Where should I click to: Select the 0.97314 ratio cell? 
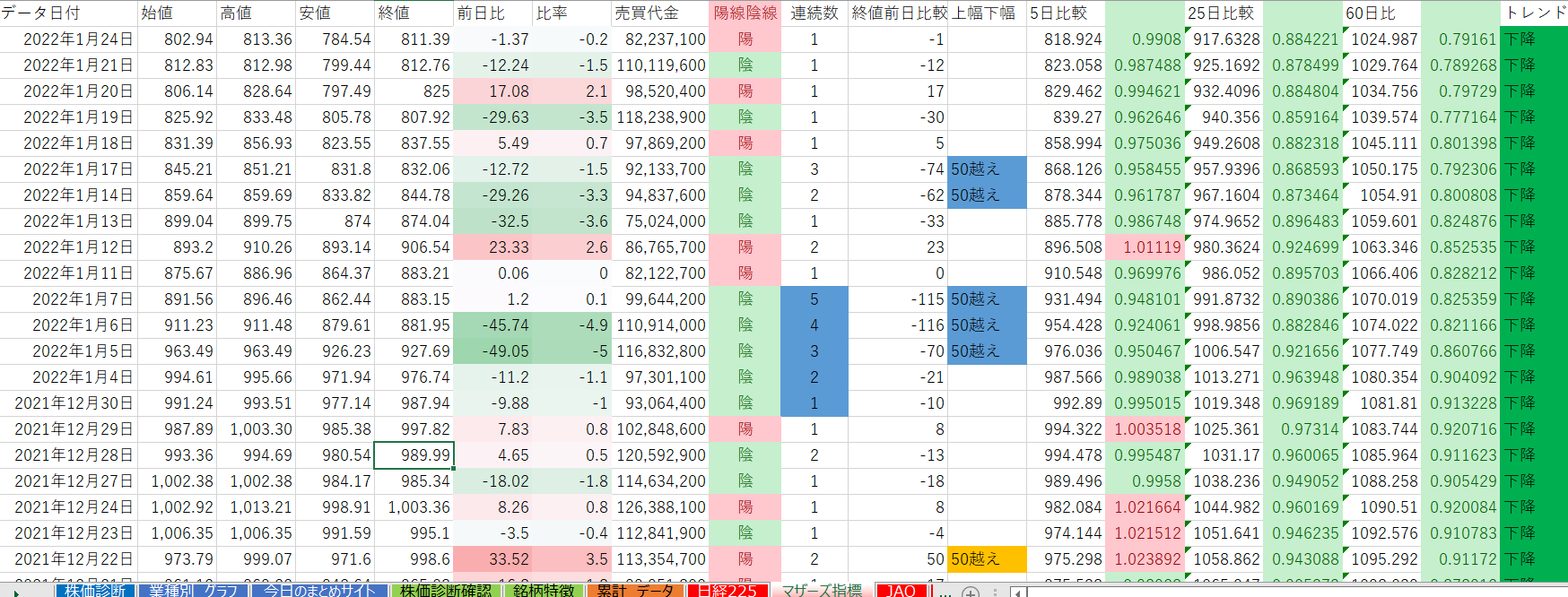click(x=1302, y=429)
